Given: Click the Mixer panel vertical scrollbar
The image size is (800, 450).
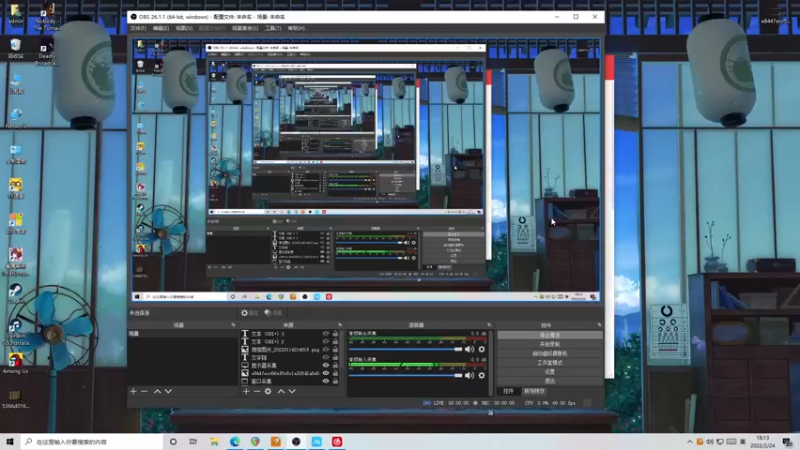Looking at the screenshot, I should coord(491,362).
